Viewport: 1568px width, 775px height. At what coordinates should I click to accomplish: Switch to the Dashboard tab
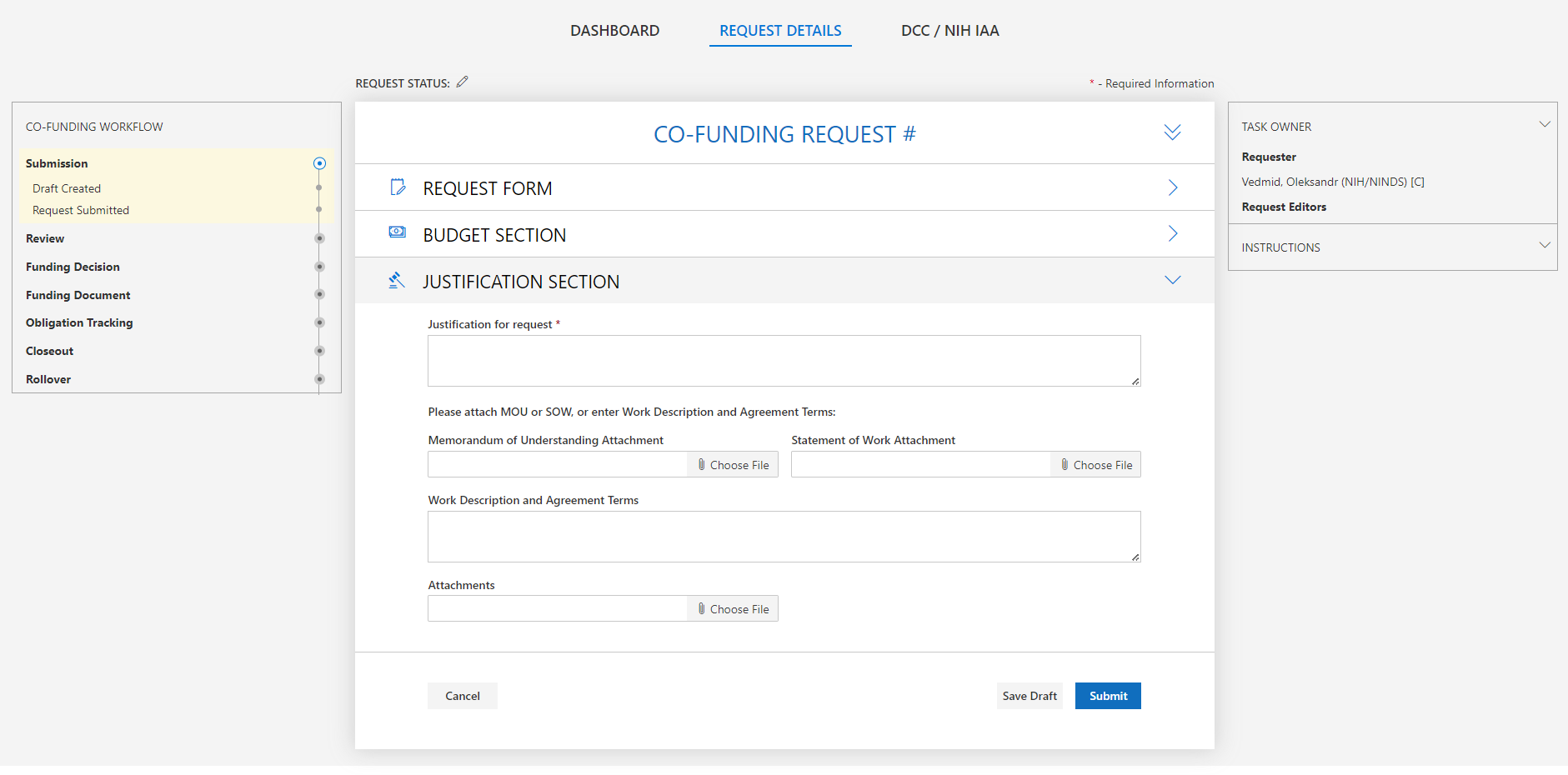coord(614,31)
